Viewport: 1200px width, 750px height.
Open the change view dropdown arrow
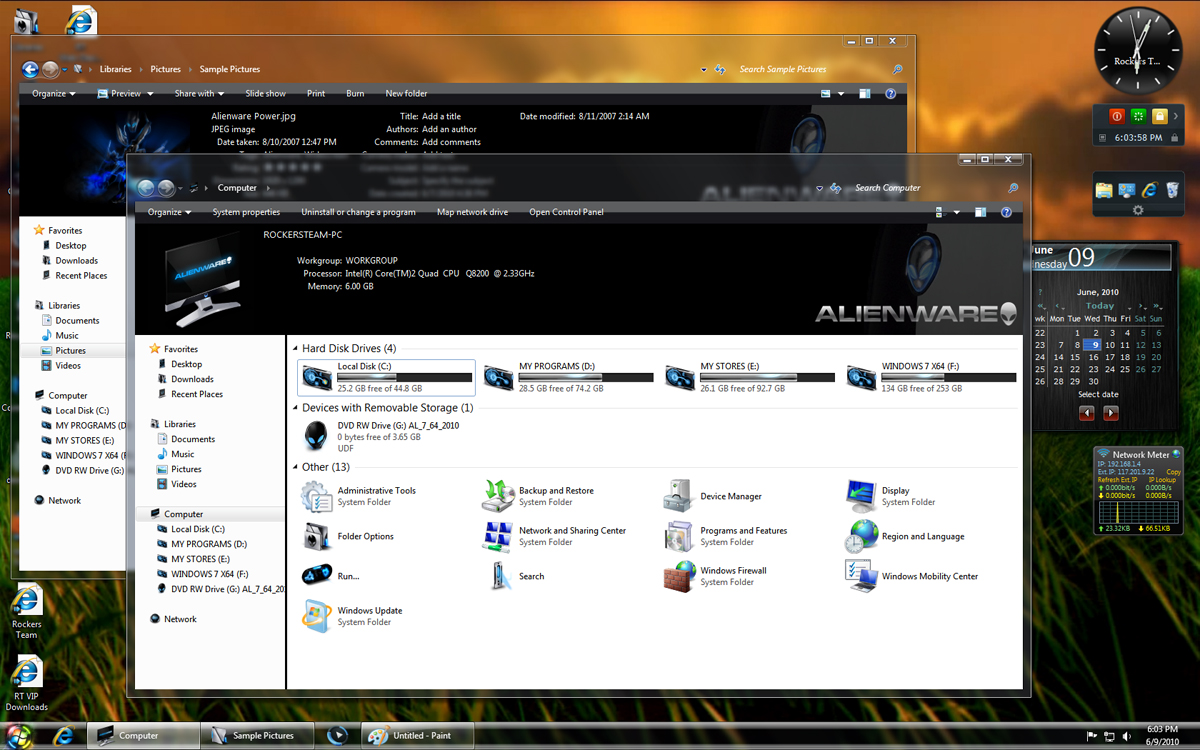pyautogui.click(x=957, y=212)
